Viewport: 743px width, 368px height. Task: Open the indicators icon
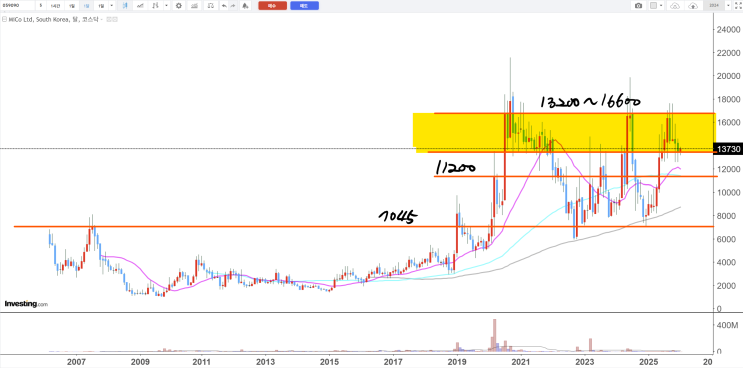pyautogui.click(x=194, y=6)
